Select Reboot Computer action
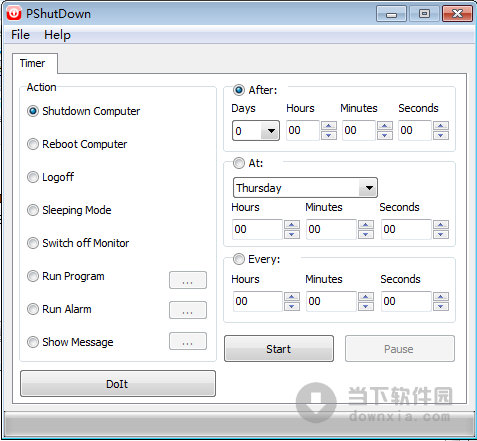 (77, 144)
